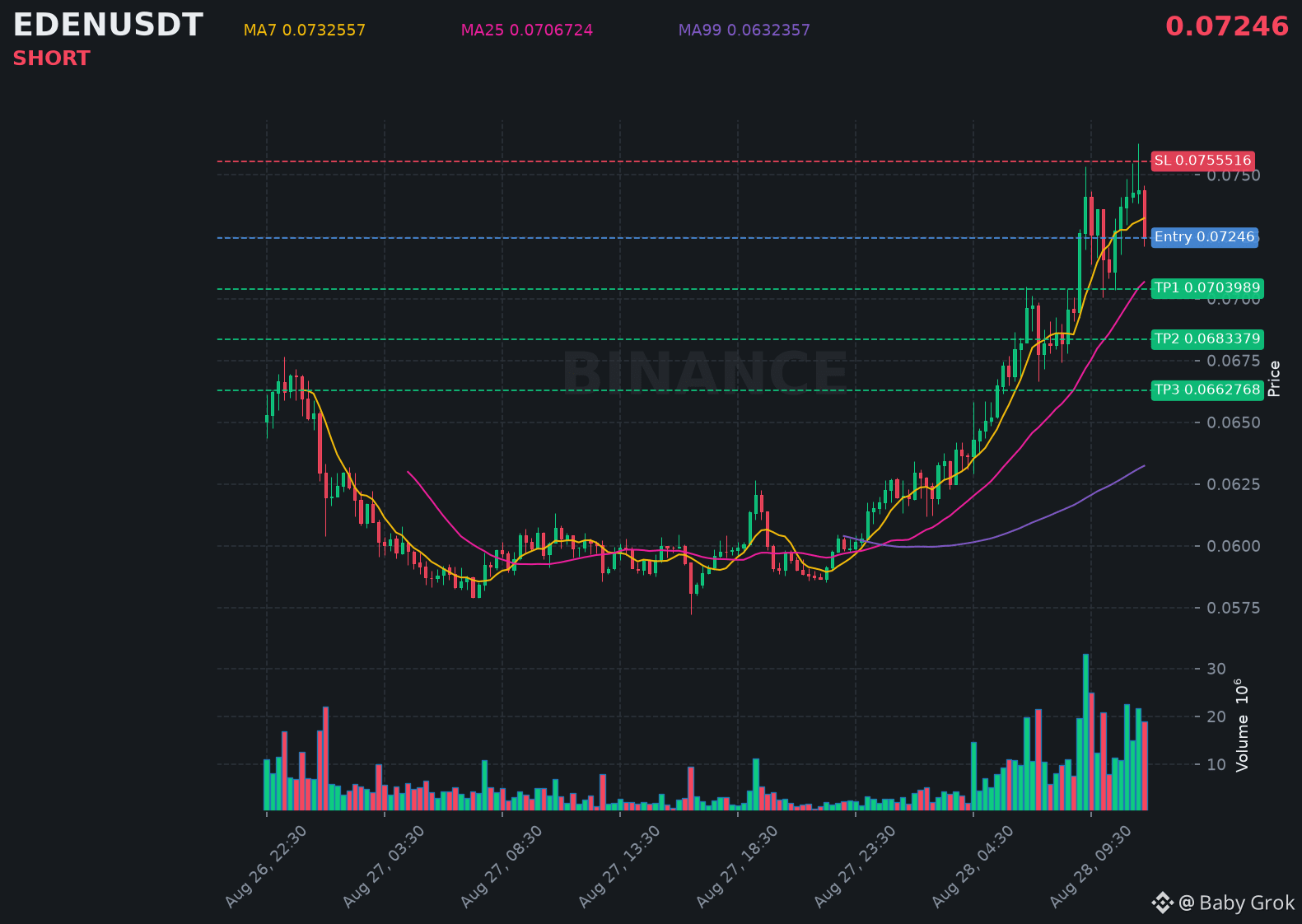The image size is (1302, 924).
Task: Click the 0.0600 price axis label
Action: pos(1234,546)
